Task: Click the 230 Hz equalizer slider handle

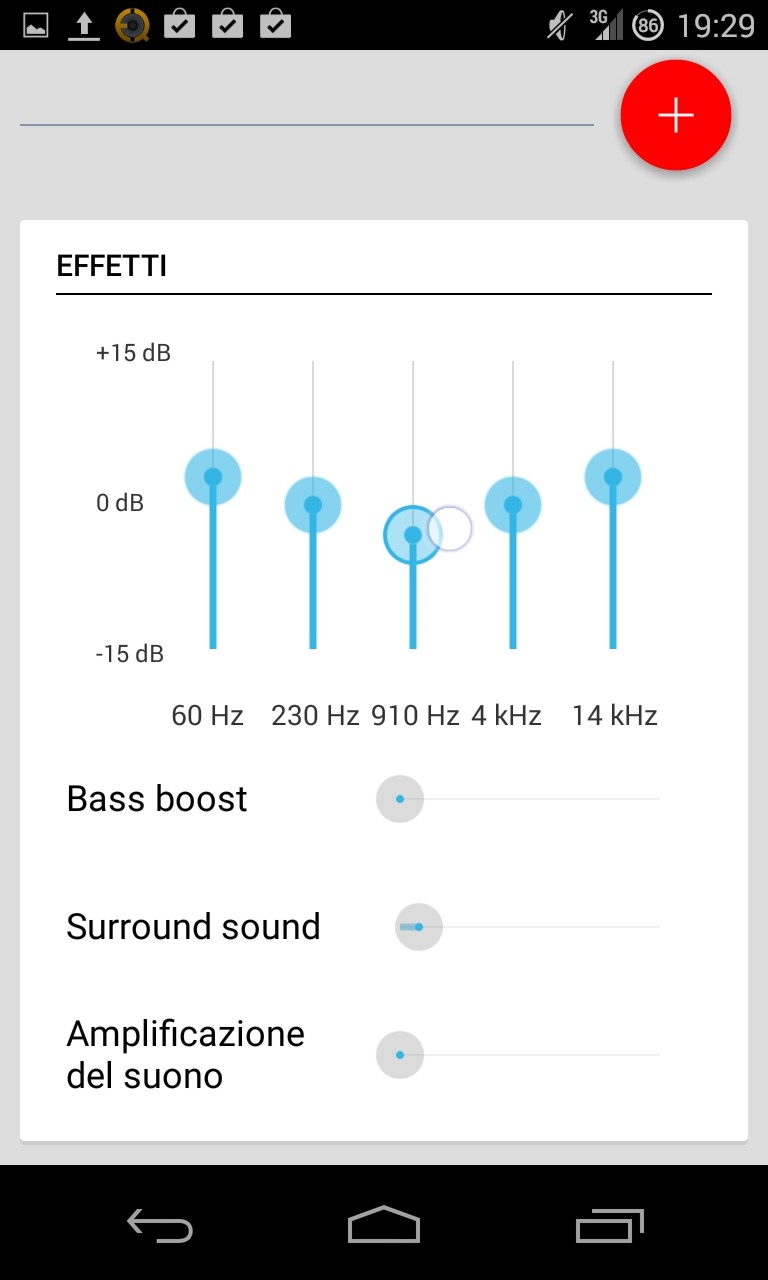Action: pyautogui.click(x=313, y=505)
